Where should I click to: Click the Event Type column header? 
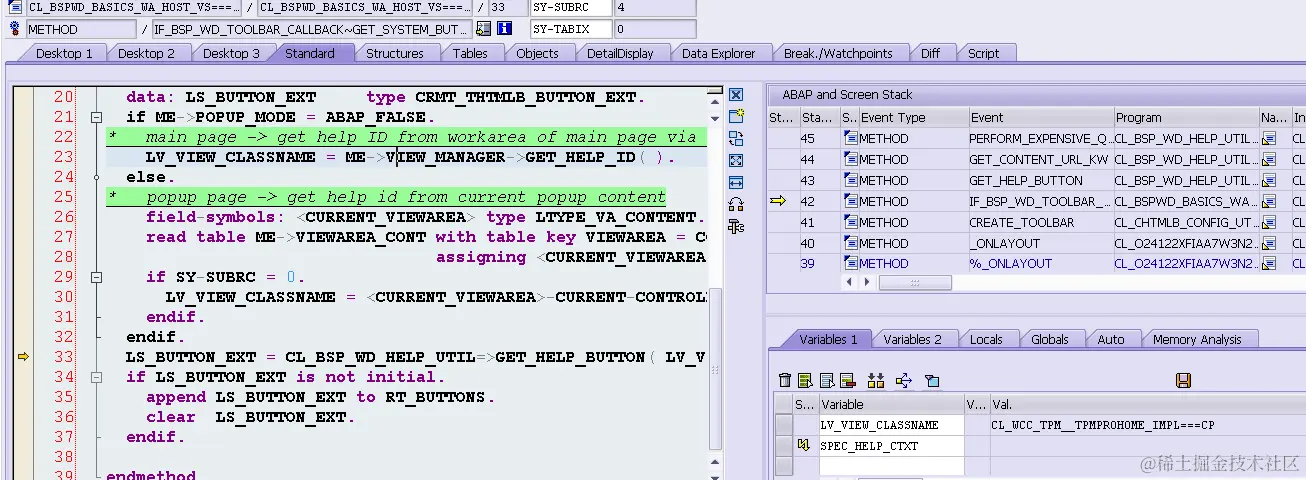tap(912, 118)
